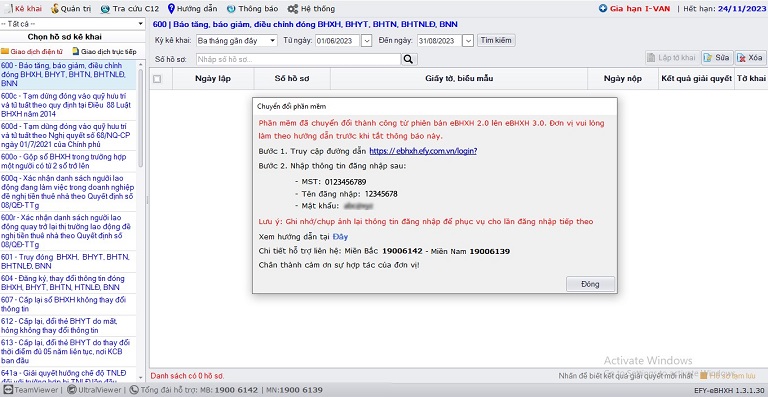Click the Ngày lập column header
Image resolution: width=768 pixels, height=397 pixels.
point(213,79)
